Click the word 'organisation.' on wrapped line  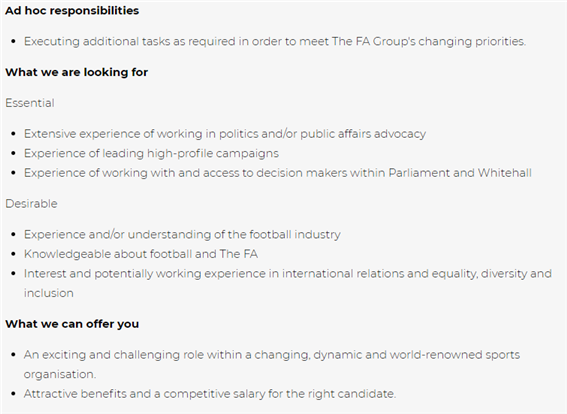[60, 374]
